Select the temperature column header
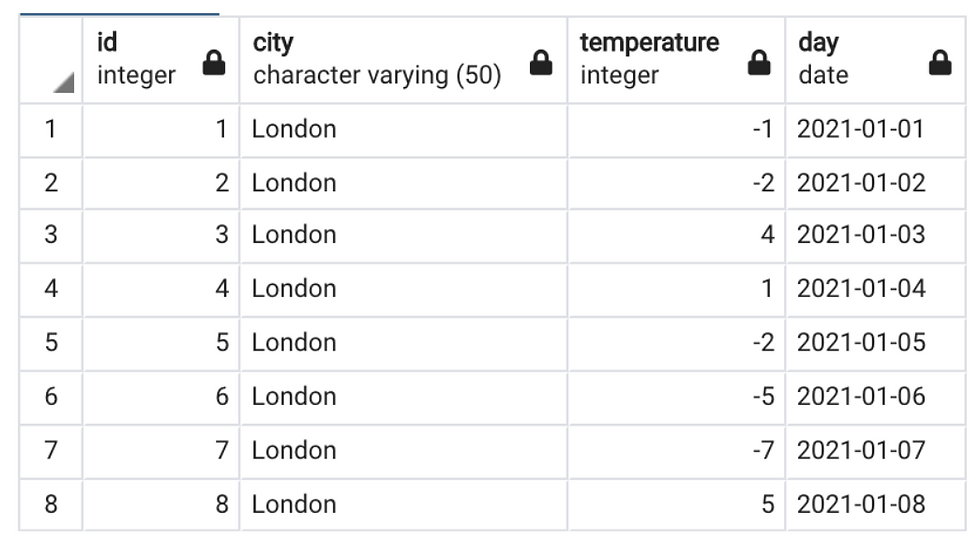980x541 pixels. tap(650, 60)
